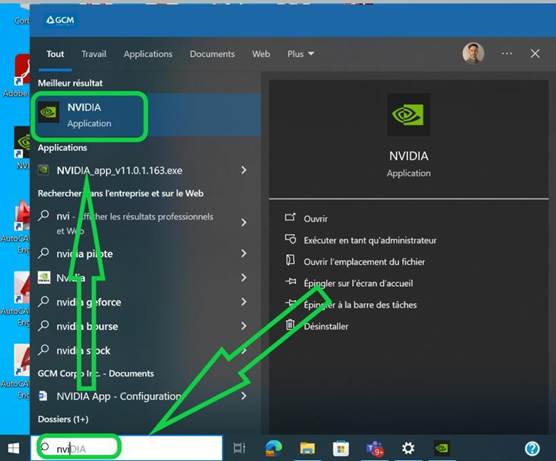Select the Tout tab
The height and width of the screenshot is (461, 556).
[55, 54]
